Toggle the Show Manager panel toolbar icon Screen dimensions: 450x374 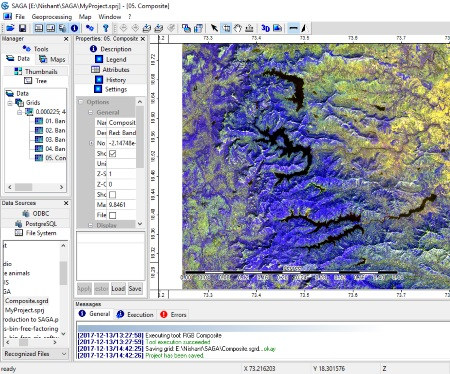(39, 28)
